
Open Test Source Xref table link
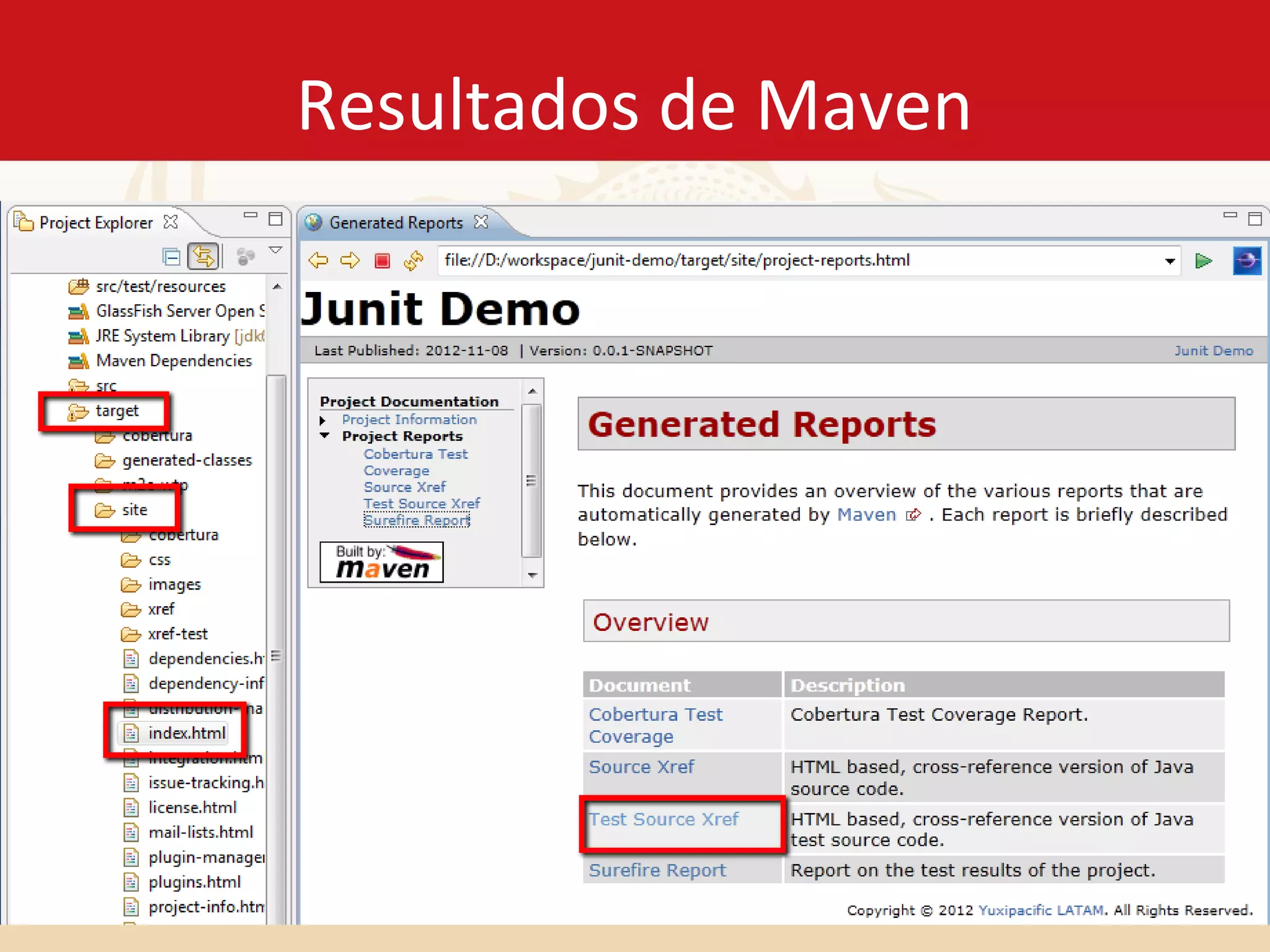(664, 819)
